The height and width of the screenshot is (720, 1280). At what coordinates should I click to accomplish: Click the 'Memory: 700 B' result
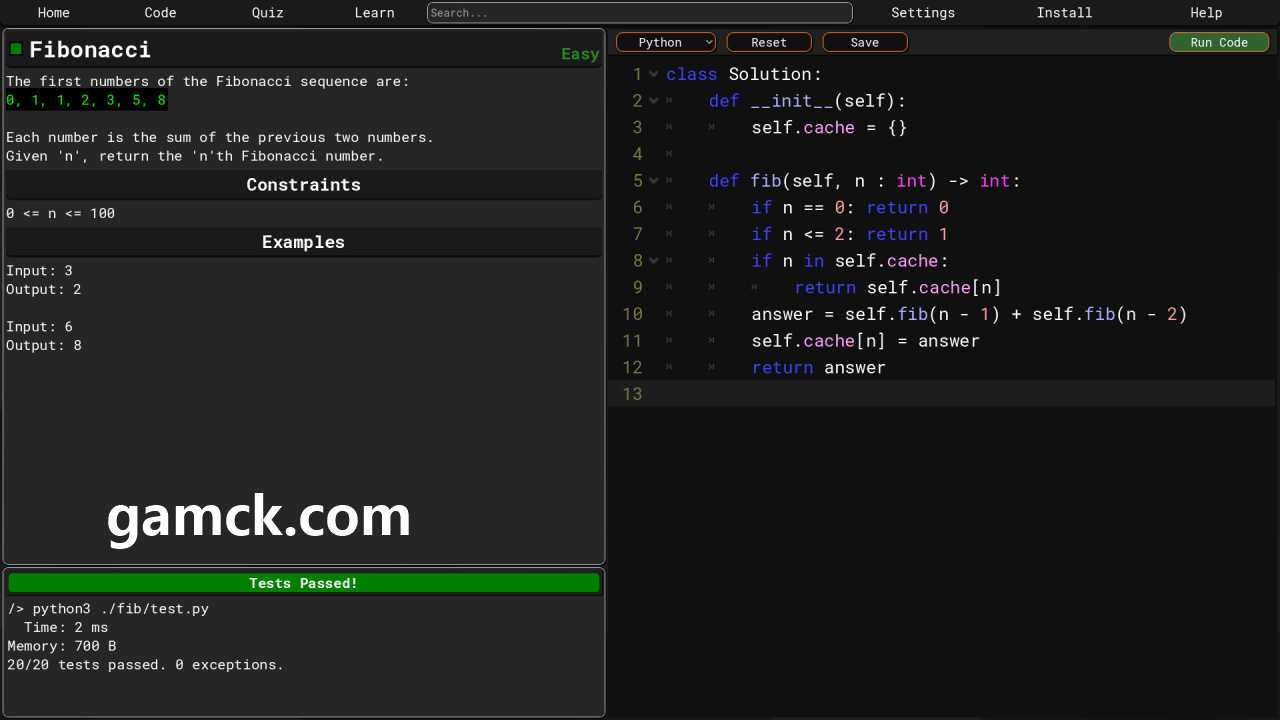tap(62, 646)
